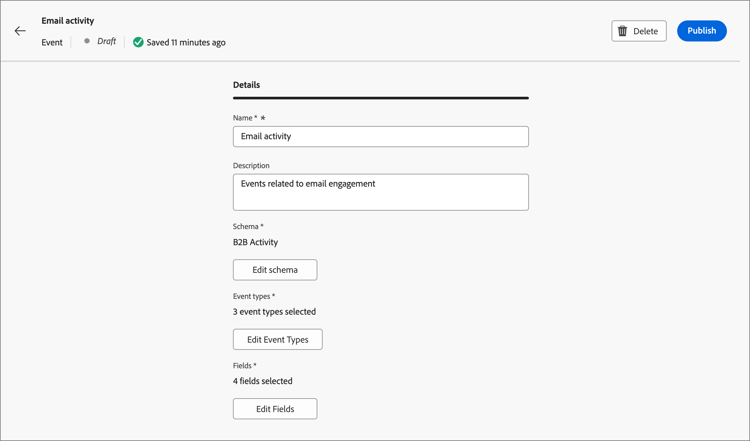
Task: Click the trash icon to delete event
Action: point(623,31)
